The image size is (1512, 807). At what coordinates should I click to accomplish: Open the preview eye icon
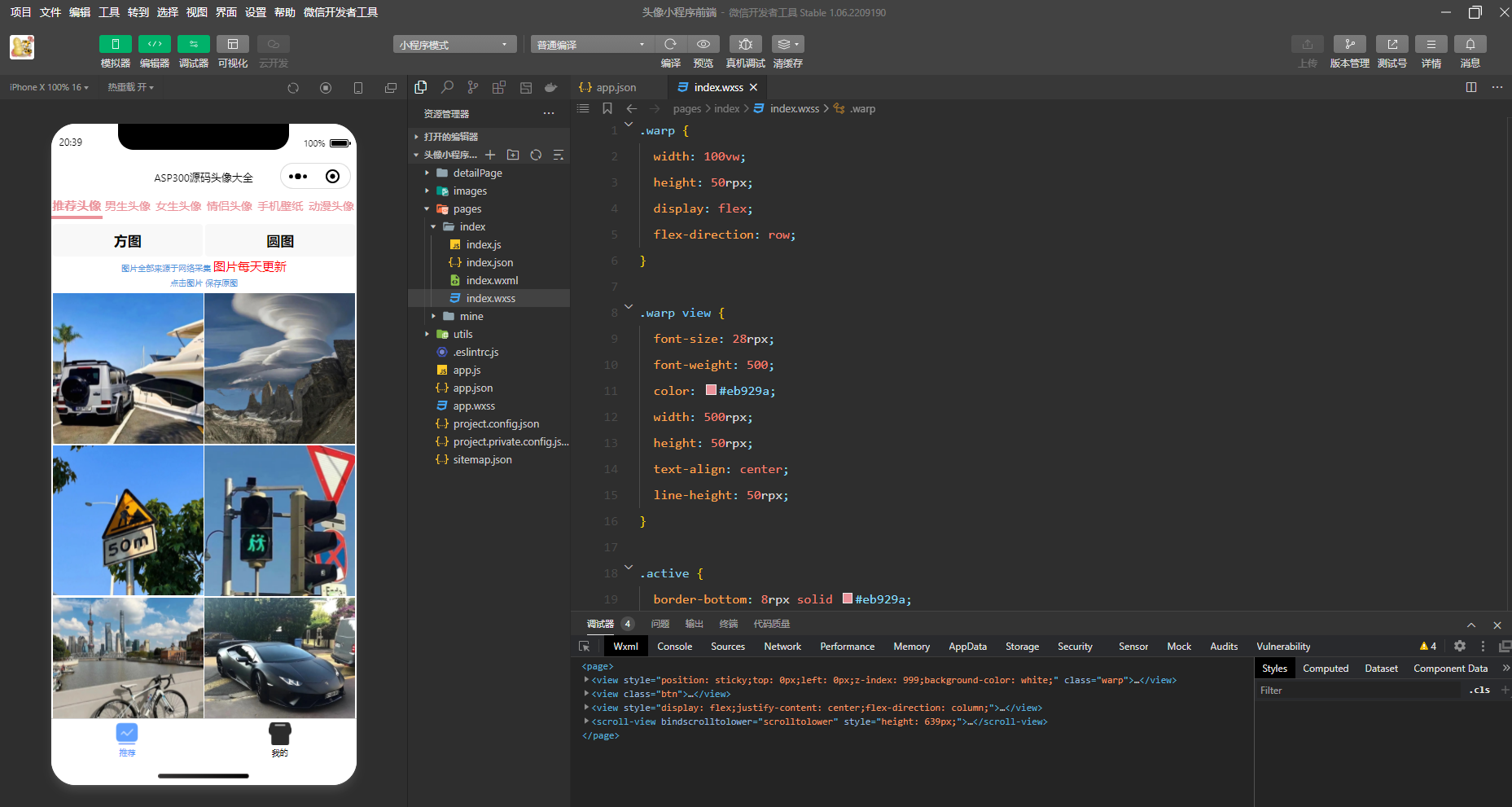[703, 44]
